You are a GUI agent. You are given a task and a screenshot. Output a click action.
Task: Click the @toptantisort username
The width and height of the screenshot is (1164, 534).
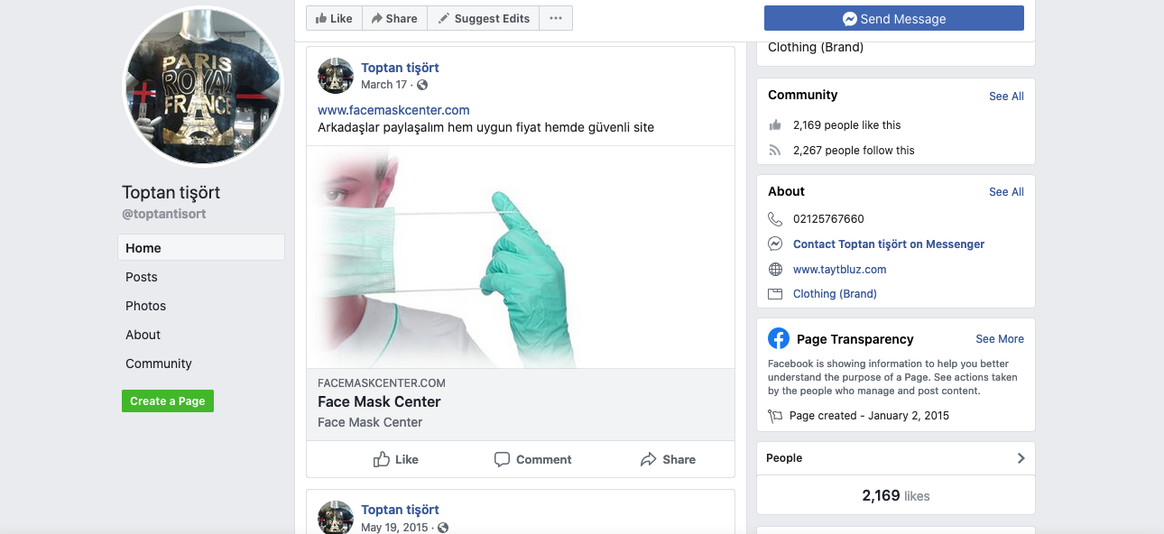tap(164, 214)
